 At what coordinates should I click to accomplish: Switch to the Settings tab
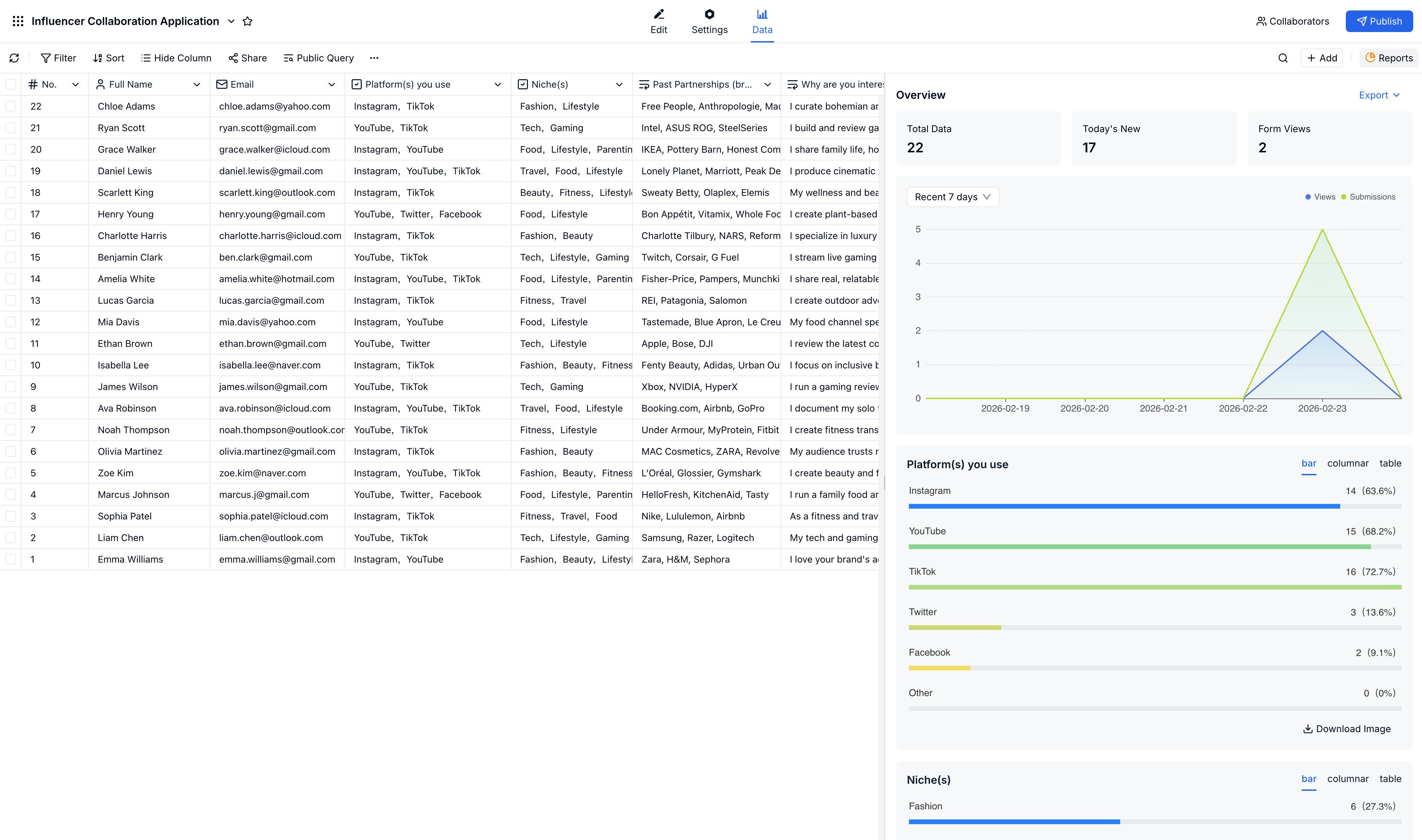coord(709,21)
